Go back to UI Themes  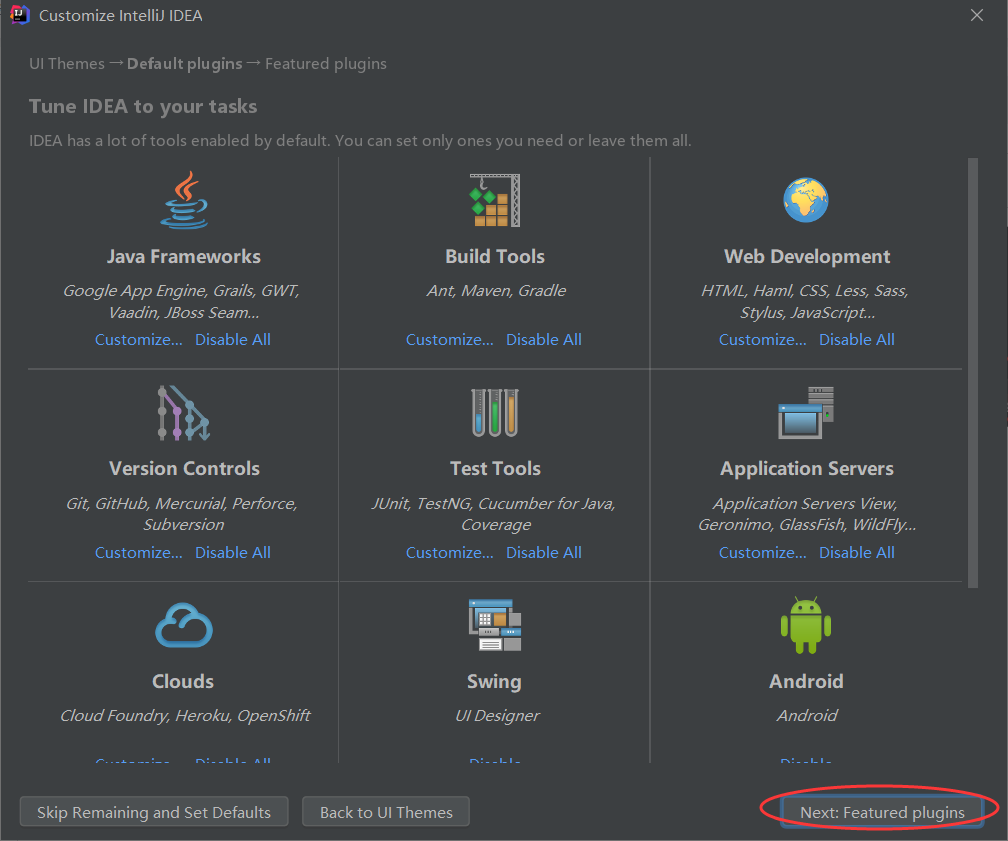pos(386,812)
